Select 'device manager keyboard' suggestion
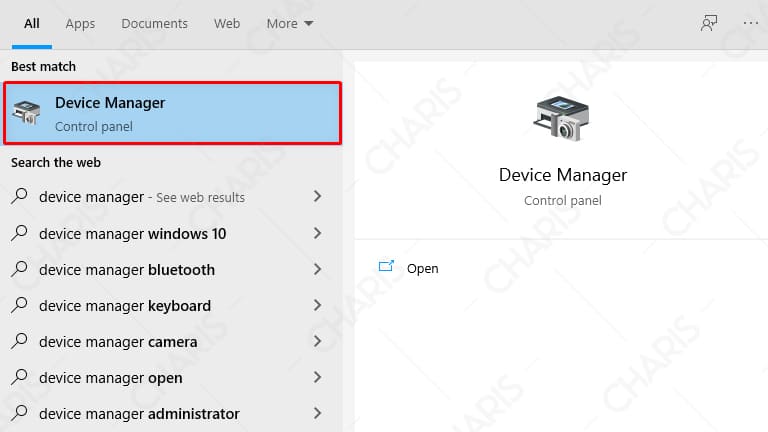This screenshot has width=768, height=432. click(x=171, y=306)
